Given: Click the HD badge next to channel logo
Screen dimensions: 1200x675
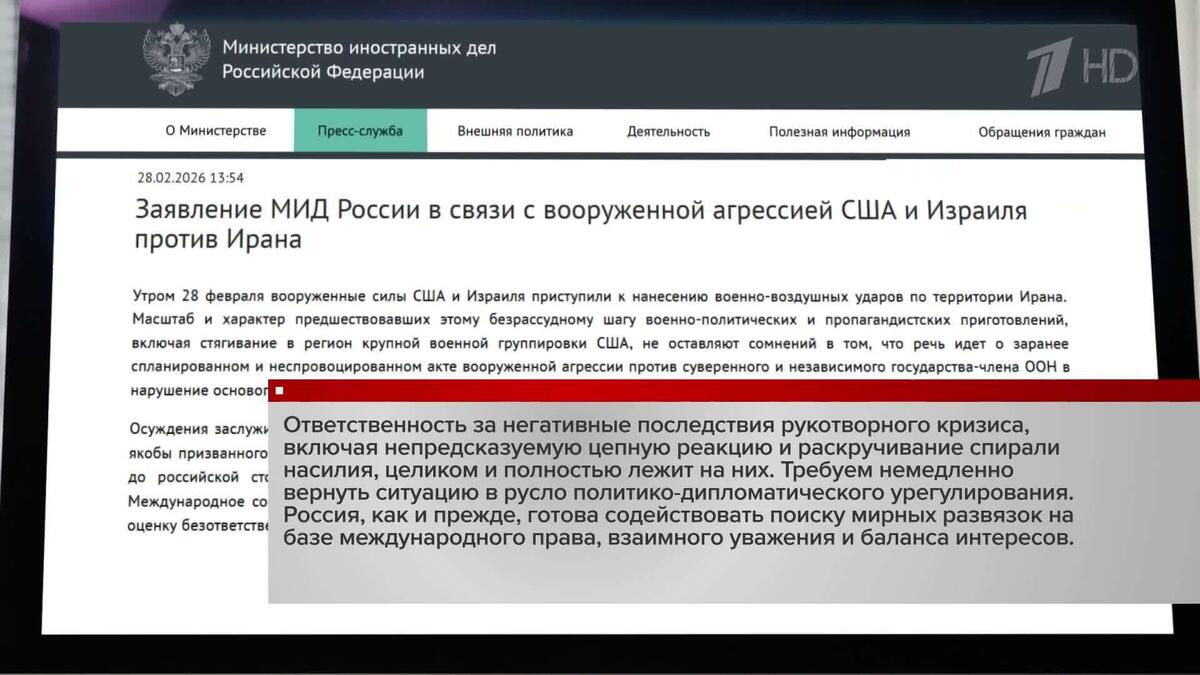Looking at the screenshot, I should (1110, 63).
